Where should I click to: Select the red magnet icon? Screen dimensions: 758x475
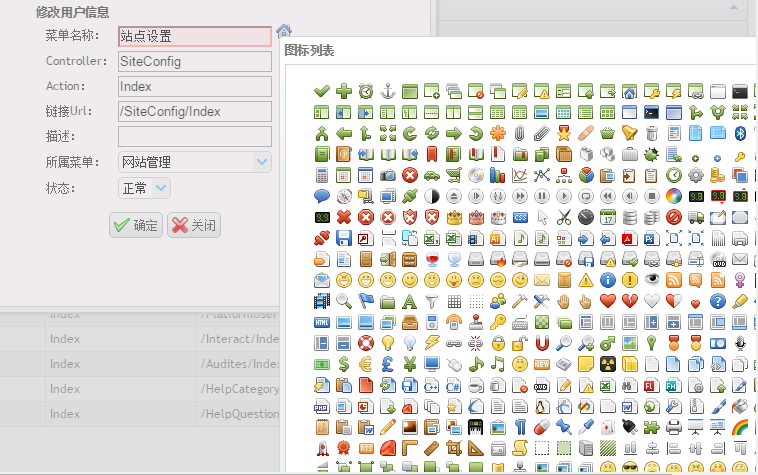(x=542, y=343)
